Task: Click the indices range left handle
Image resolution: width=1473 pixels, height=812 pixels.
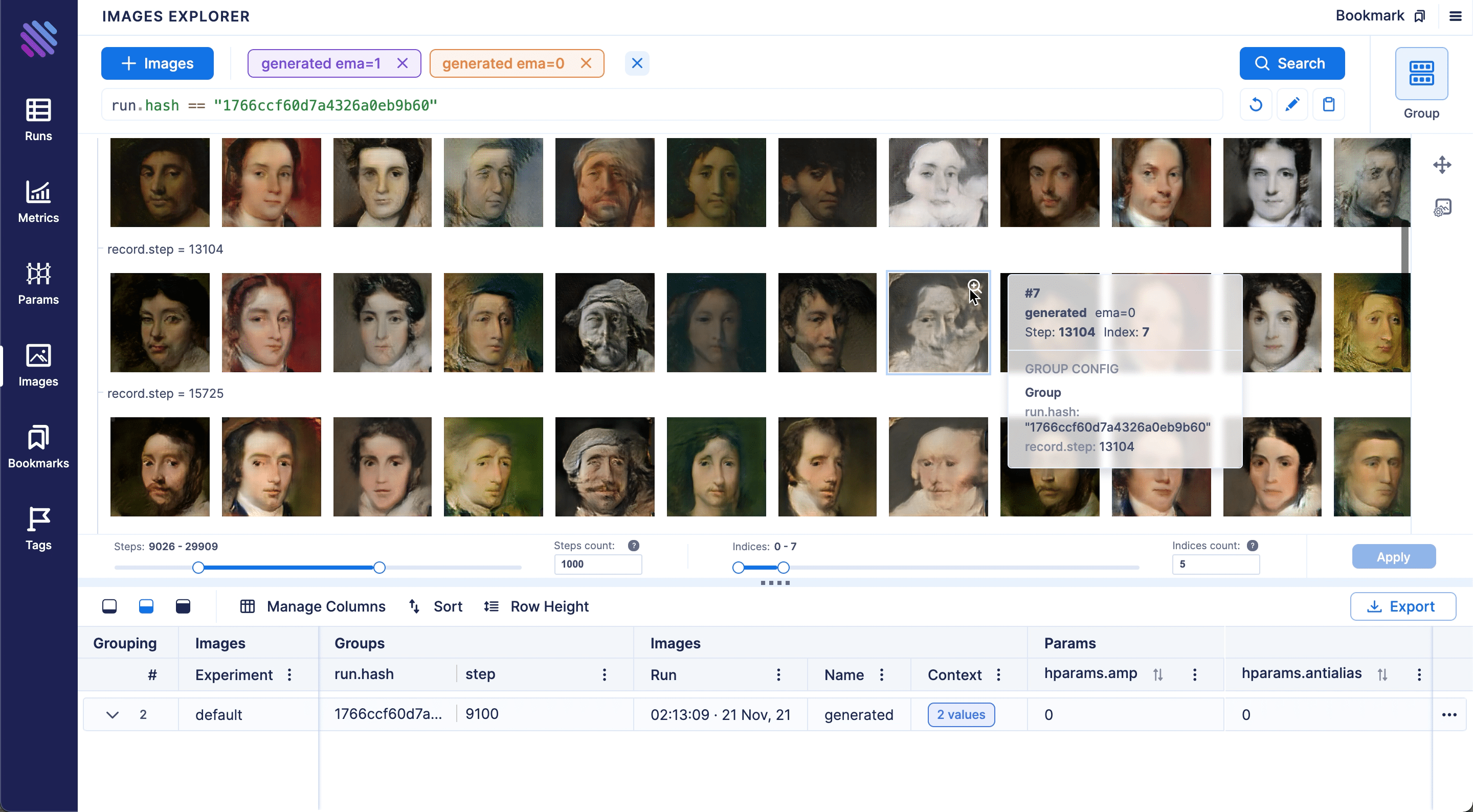Action: [x=738, y=567]
